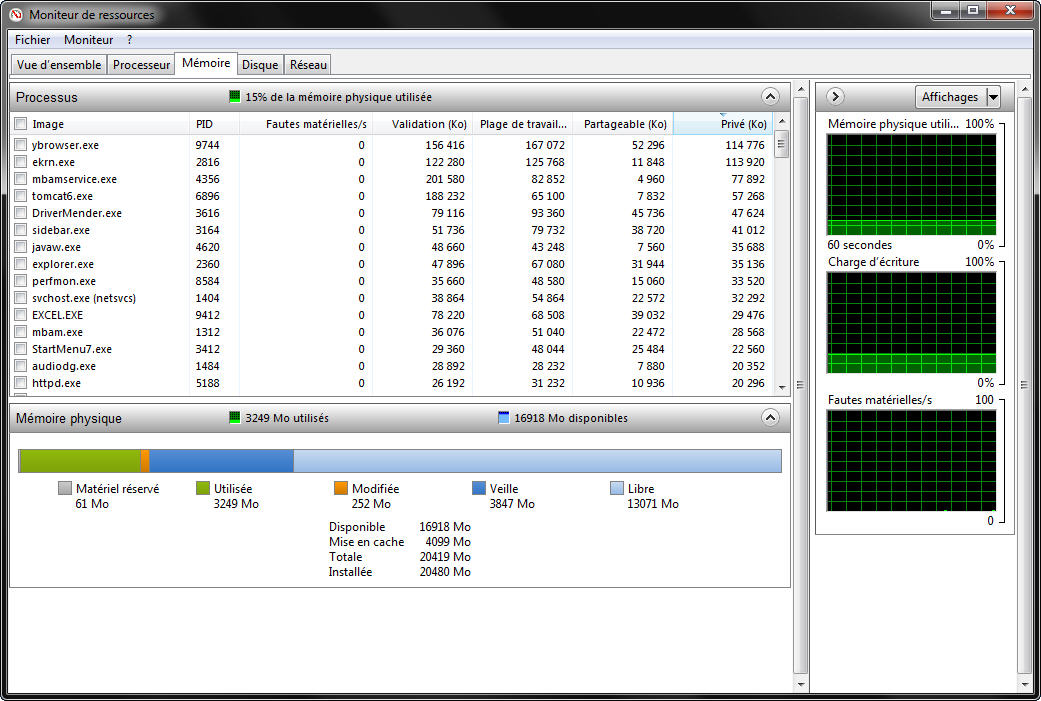Collapse the Processus section
The image size is (1041, 701).
click(x=770, y=97)
